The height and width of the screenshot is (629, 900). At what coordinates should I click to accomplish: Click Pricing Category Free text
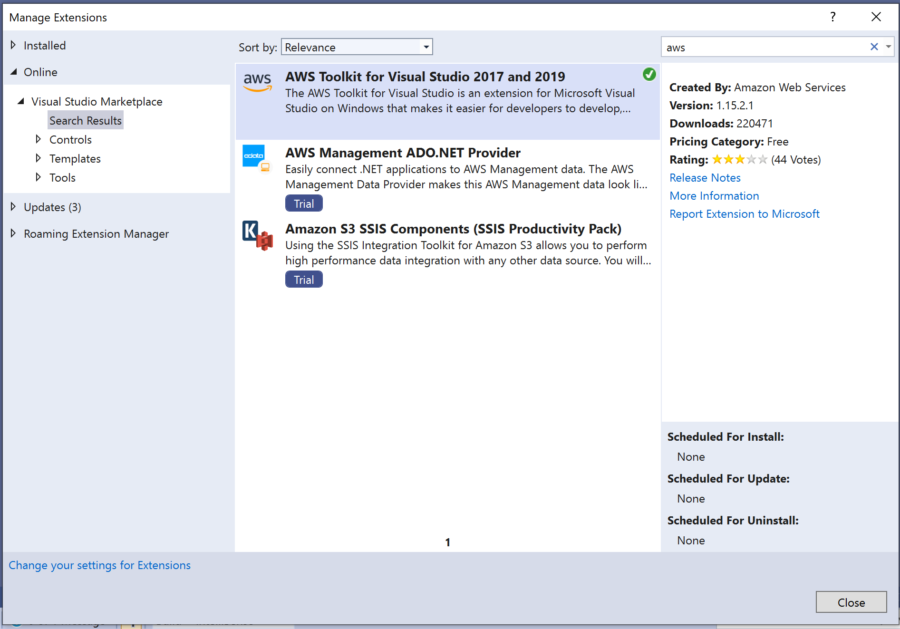tap(729, 142)
